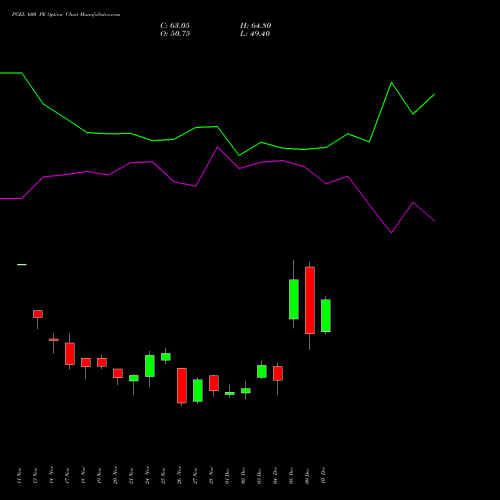
Task: Click the 04 Dec date label
Action: 275,476
